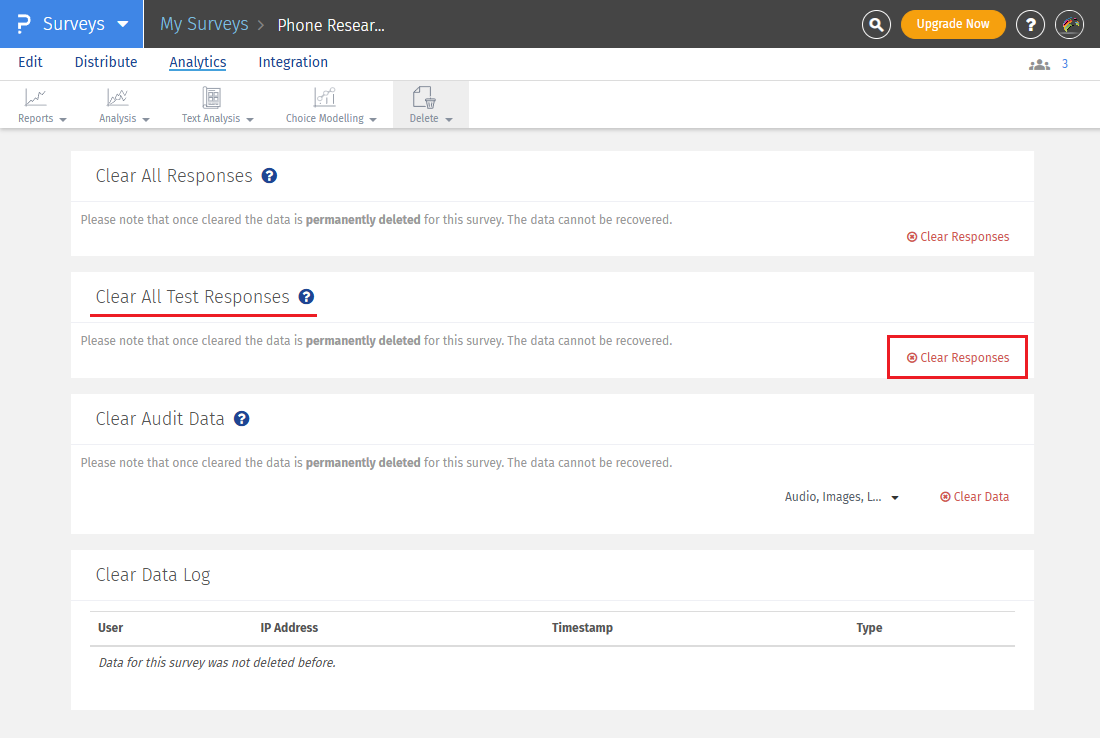Open the Text Analysis icon
The width and height of the screenshot is (1100, 738).
211,98
